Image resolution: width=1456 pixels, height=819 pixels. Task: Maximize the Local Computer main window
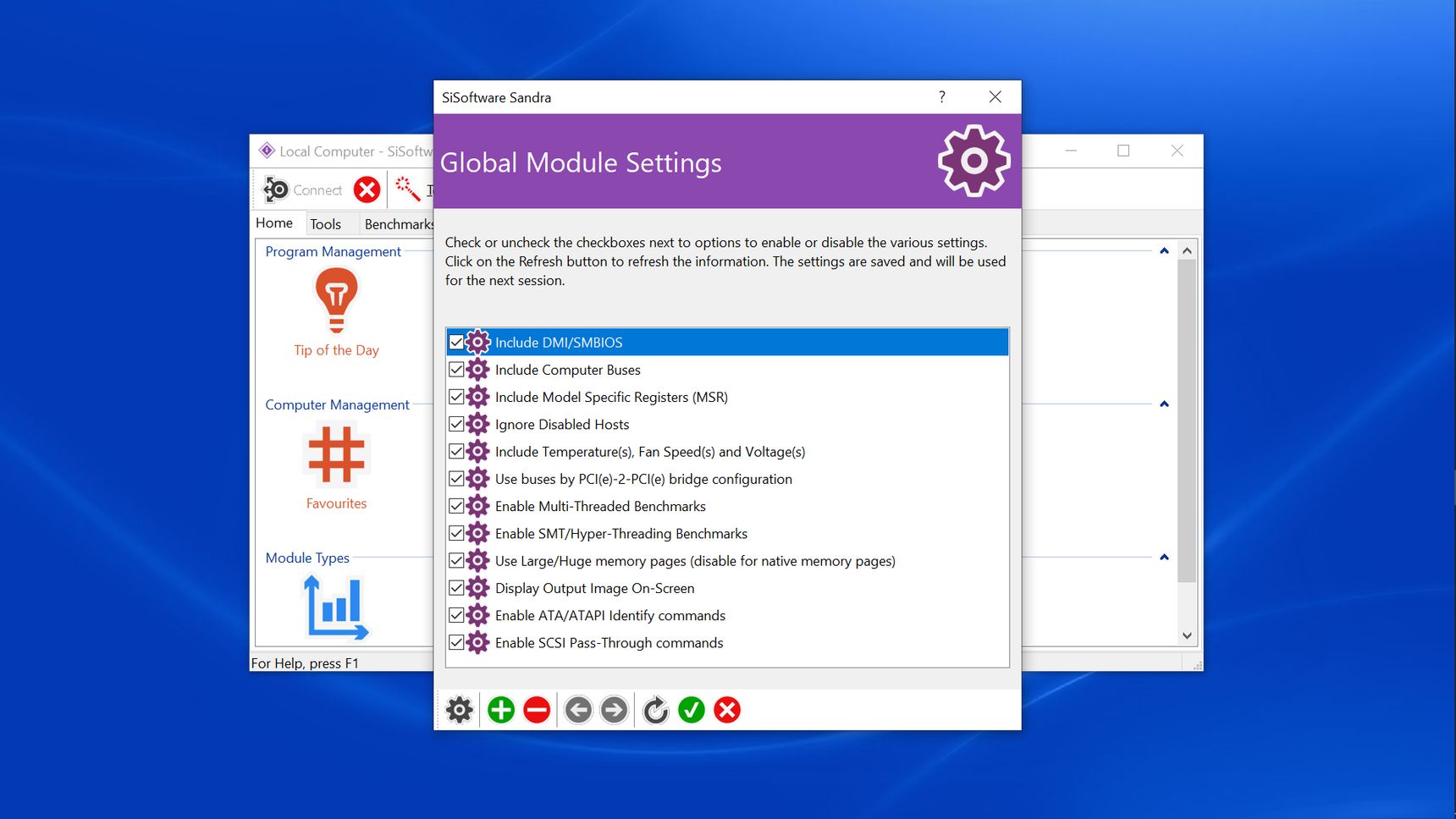(1123, 151)
